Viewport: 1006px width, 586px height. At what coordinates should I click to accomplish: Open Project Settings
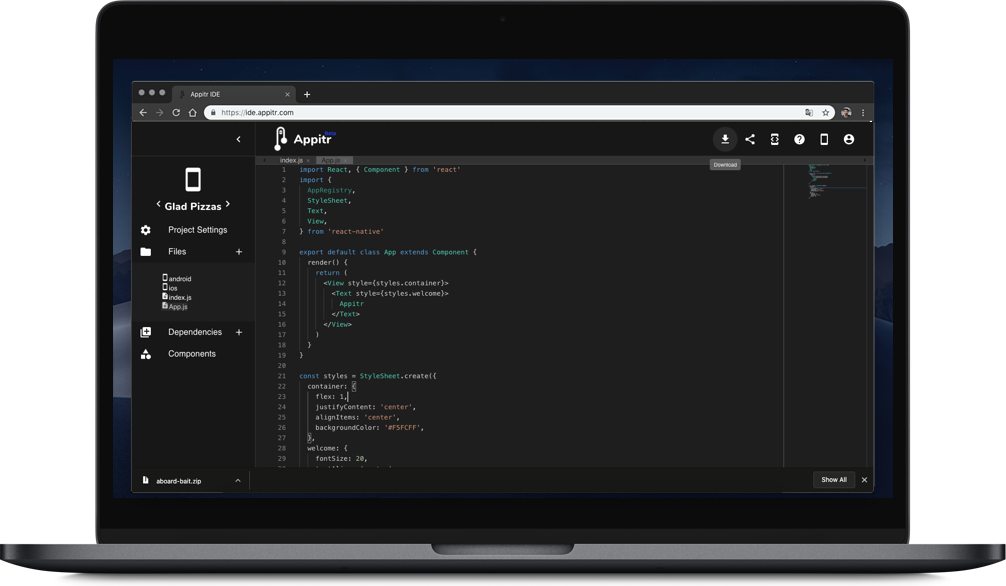pos(198,230)
